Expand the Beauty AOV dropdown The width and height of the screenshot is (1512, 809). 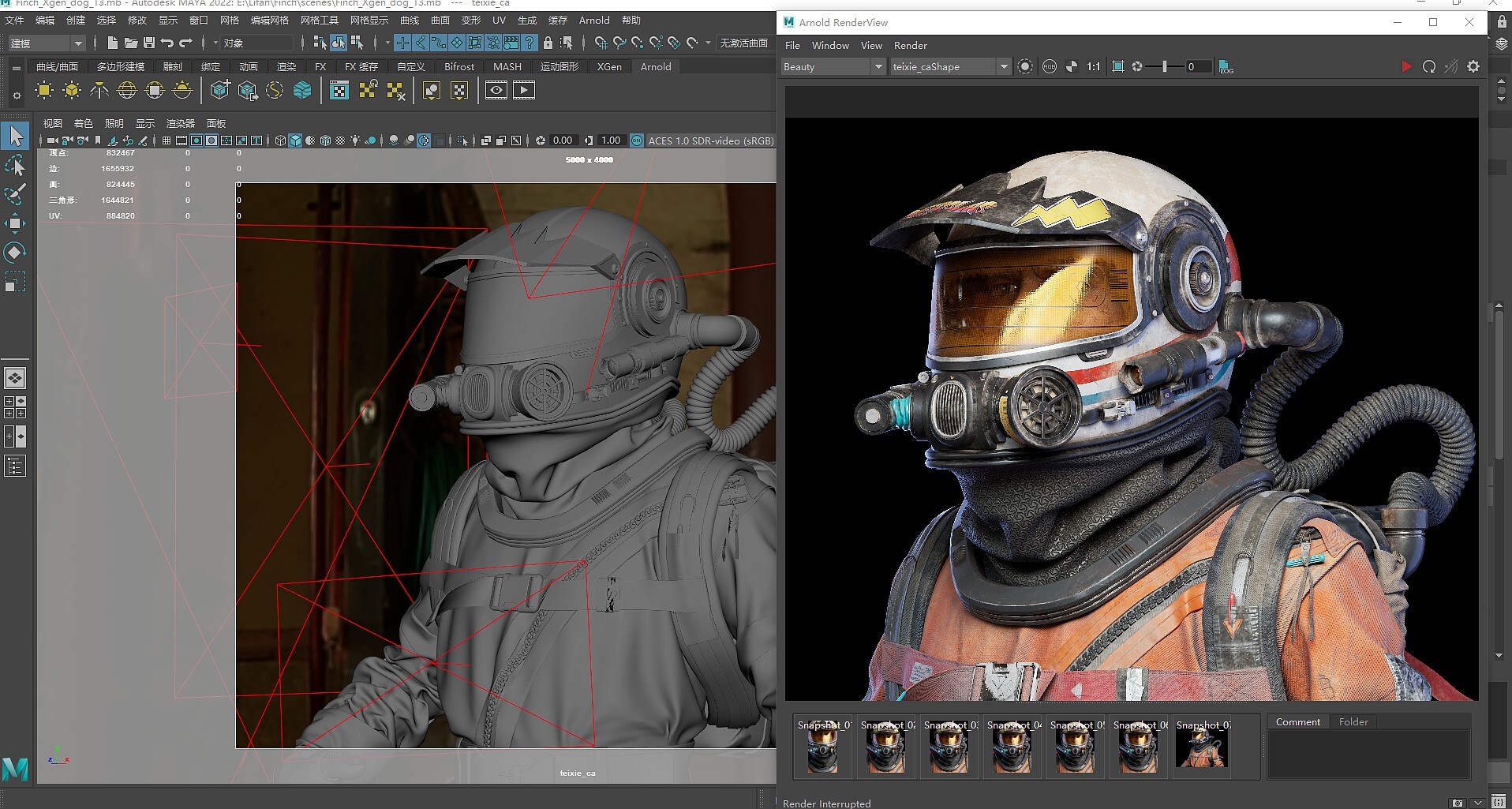pos(878,67)
